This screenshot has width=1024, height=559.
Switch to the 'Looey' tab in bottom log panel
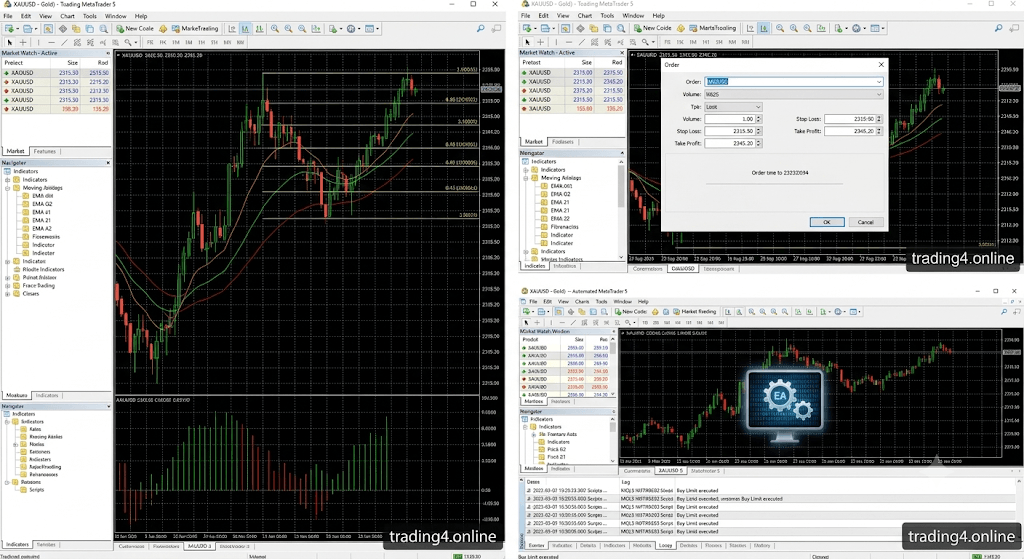pyautogui.click(x=665, y=545)
